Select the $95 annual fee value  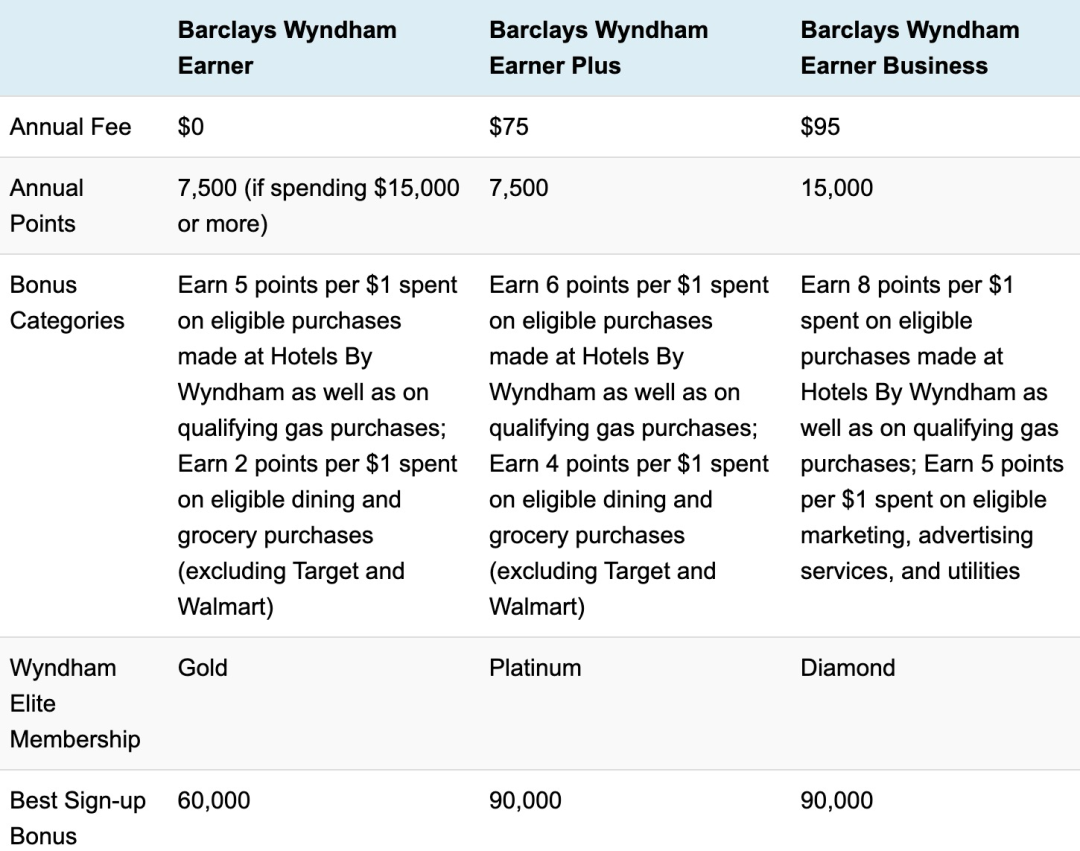(820, 127)
